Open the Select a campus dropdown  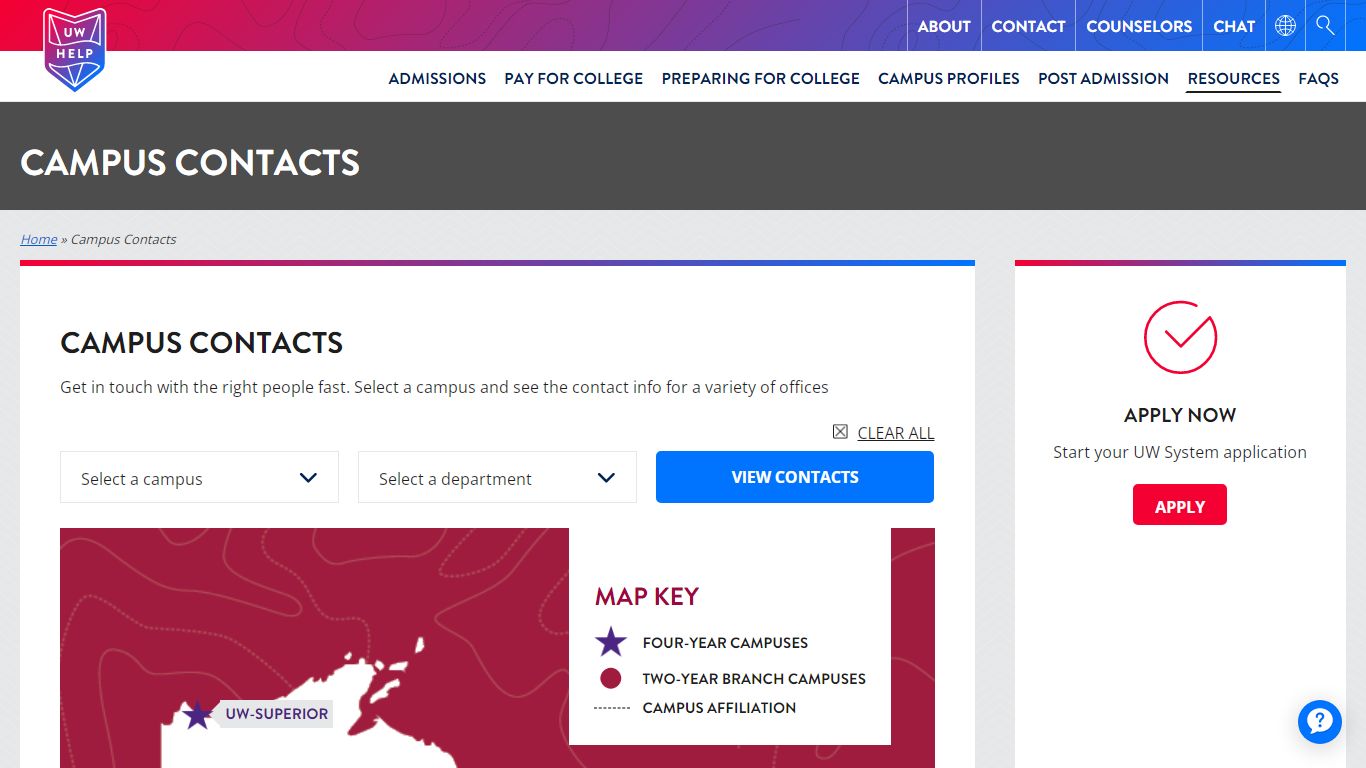[199, 477]
